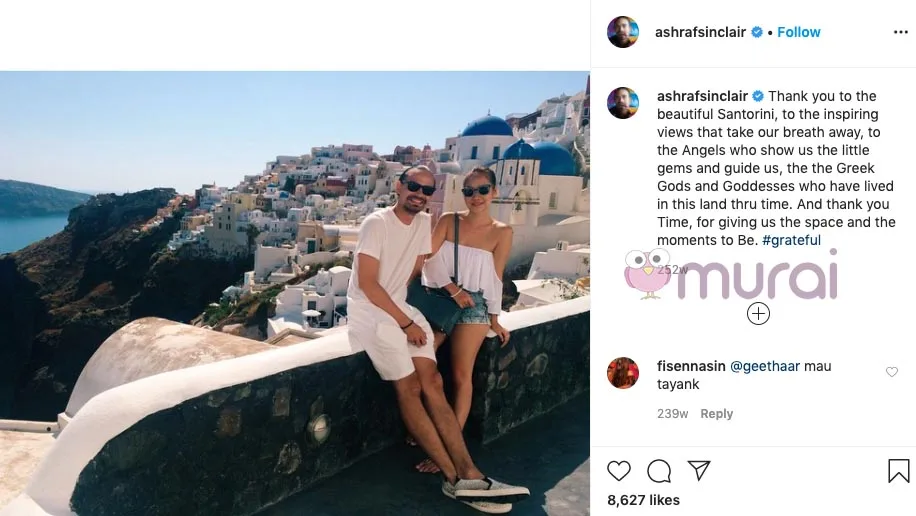Image resolution: width=916 pixels, height=516 pixels.
Task: Like fisennasin's comment with small heart
Action: pyautogui.click(x=891, y=372)
